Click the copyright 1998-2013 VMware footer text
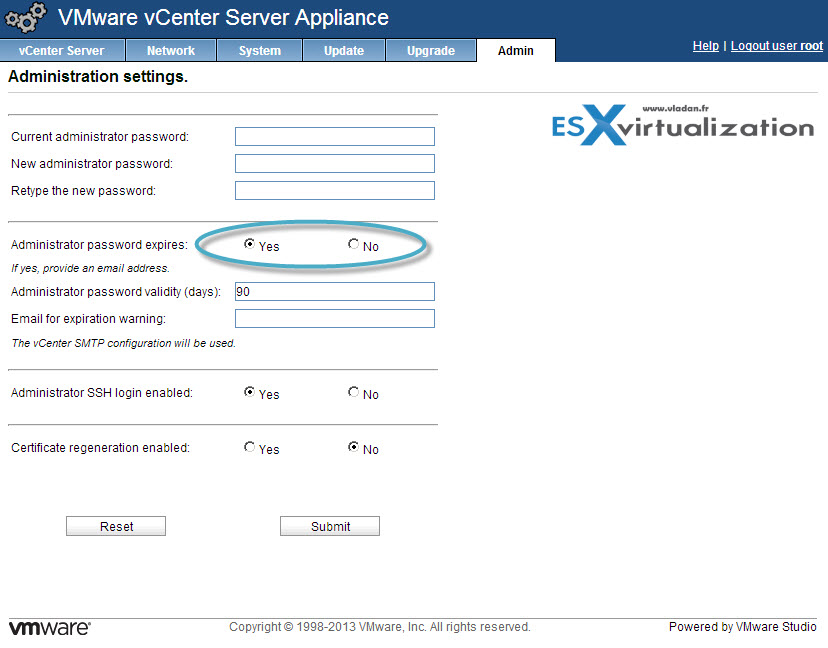Viewport: 828px width, 648px height. coord(380,627)
